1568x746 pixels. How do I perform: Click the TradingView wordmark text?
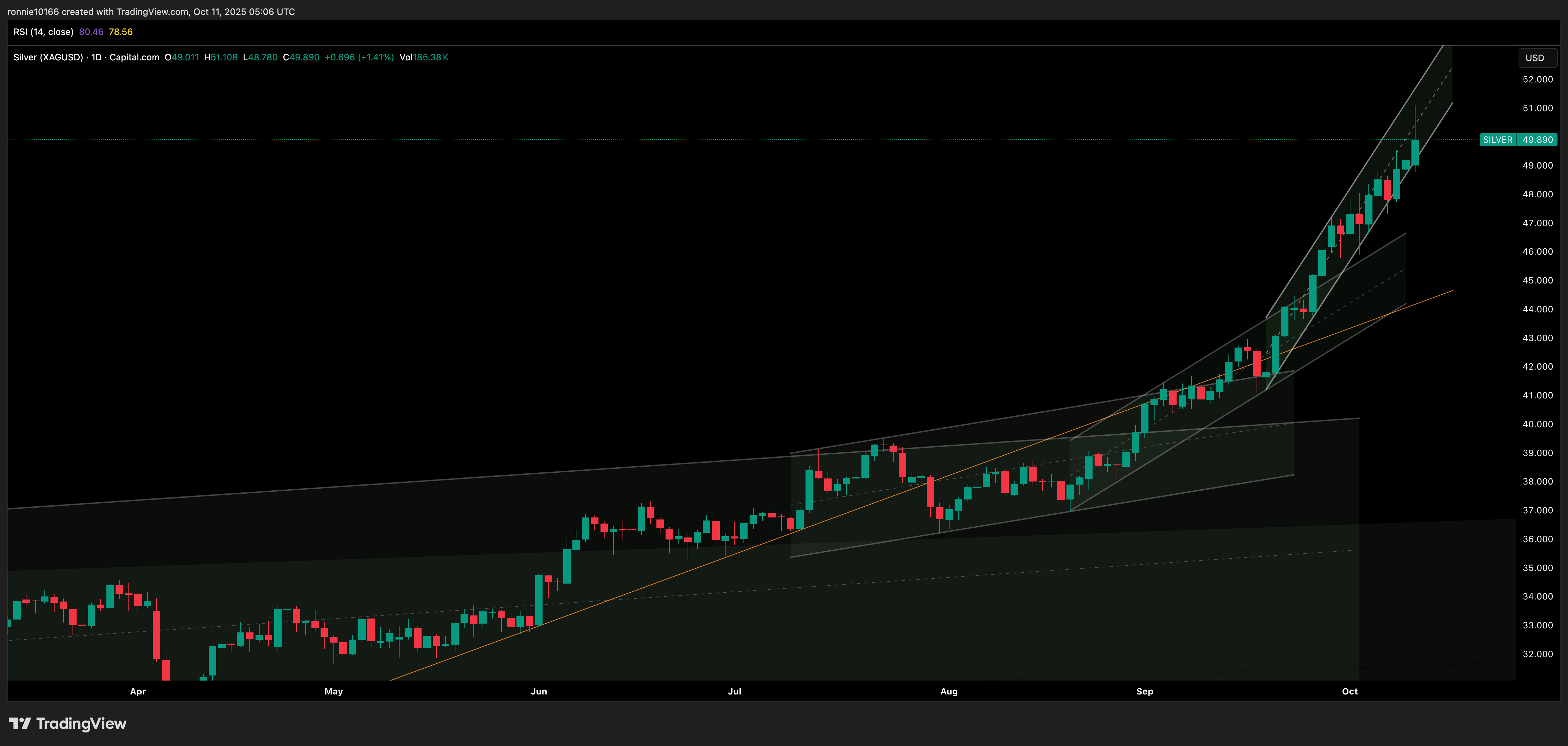click(x=81, y=724)
